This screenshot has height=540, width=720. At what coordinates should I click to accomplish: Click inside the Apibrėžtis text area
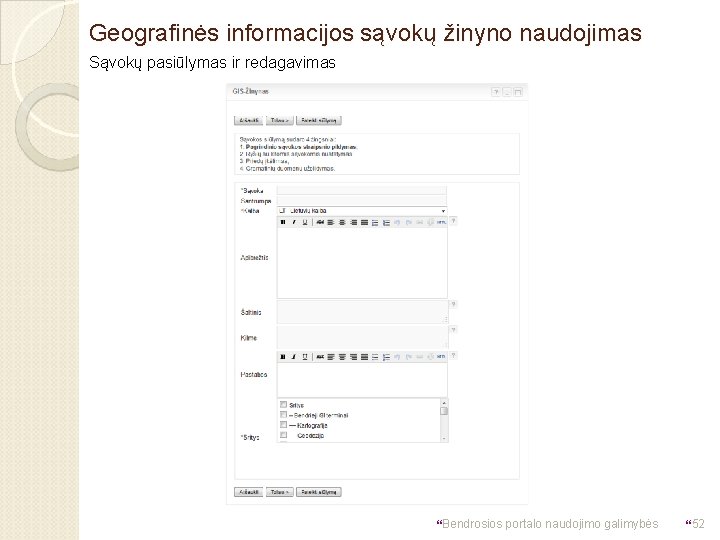362,263
